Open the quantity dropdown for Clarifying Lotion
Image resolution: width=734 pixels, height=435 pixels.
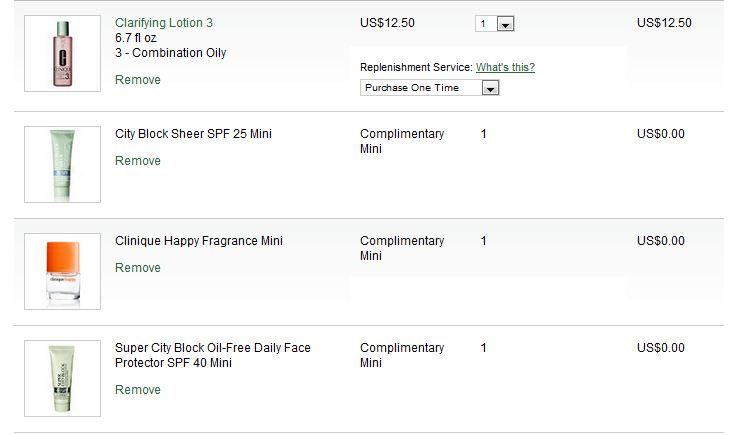click(505, 24)
